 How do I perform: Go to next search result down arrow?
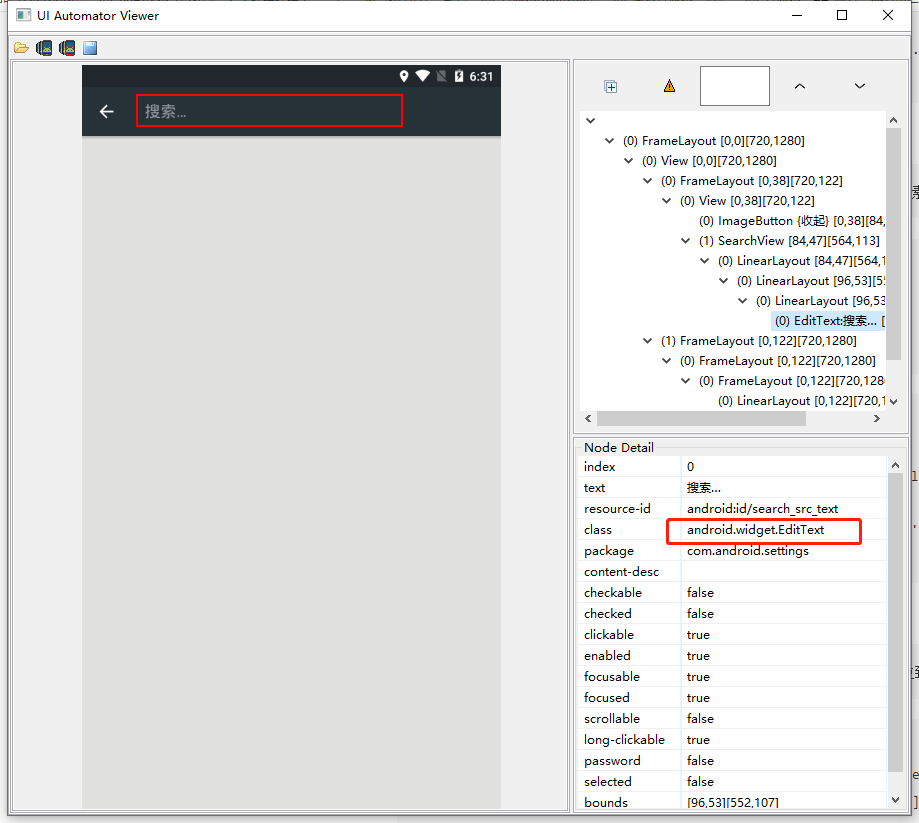(859, 86)
